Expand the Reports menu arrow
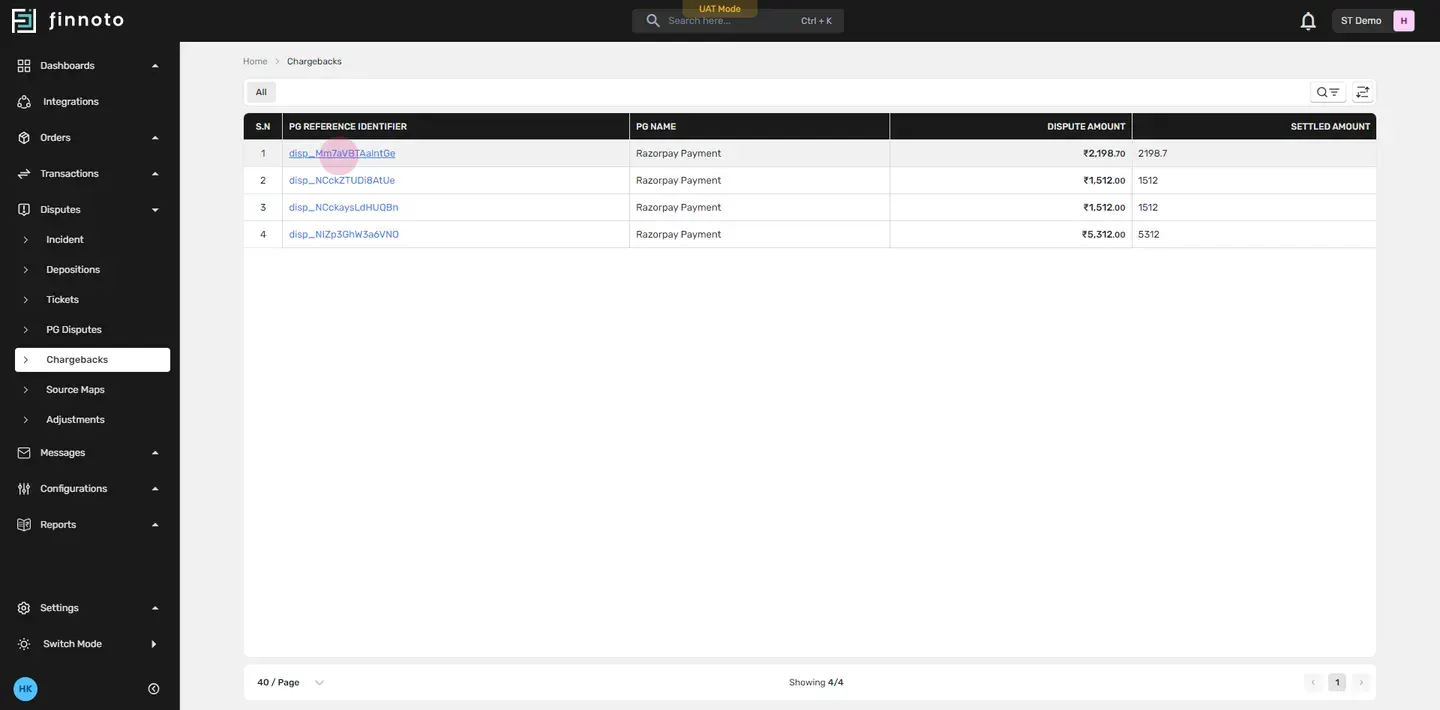This screenshot has width=1440, height=710. (155, 525)
